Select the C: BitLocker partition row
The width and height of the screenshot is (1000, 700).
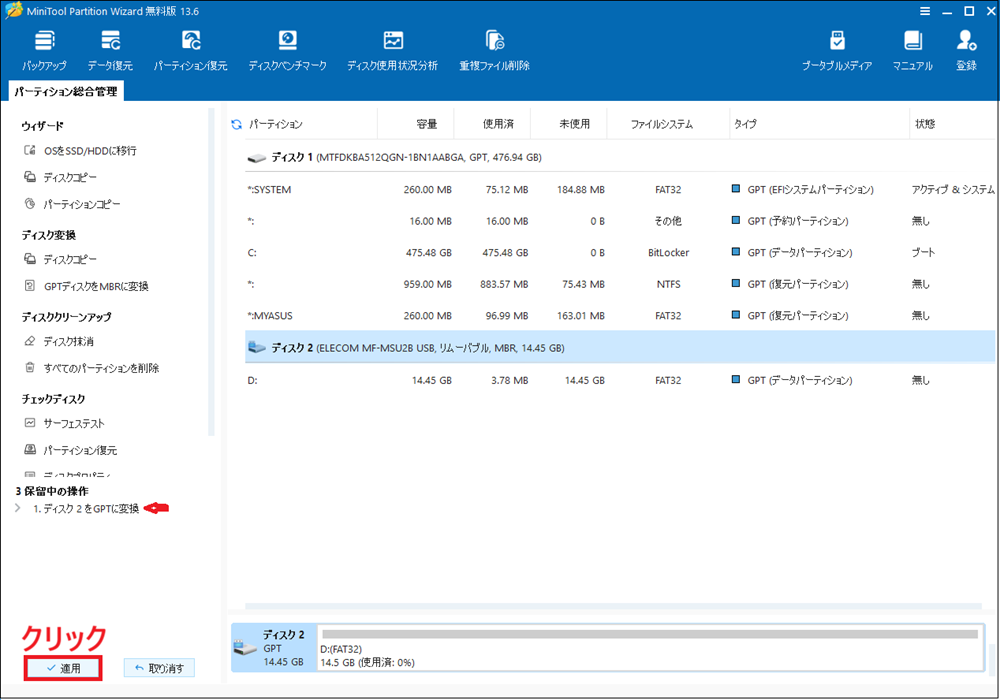coord(620,252)
